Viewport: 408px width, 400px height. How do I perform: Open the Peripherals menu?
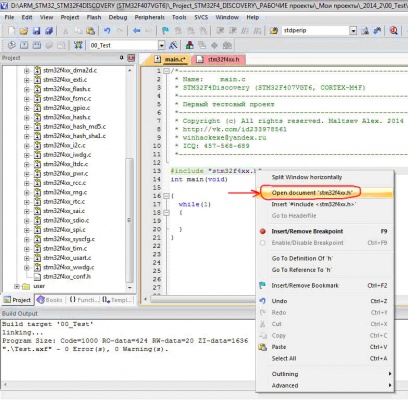pos(149,17)
